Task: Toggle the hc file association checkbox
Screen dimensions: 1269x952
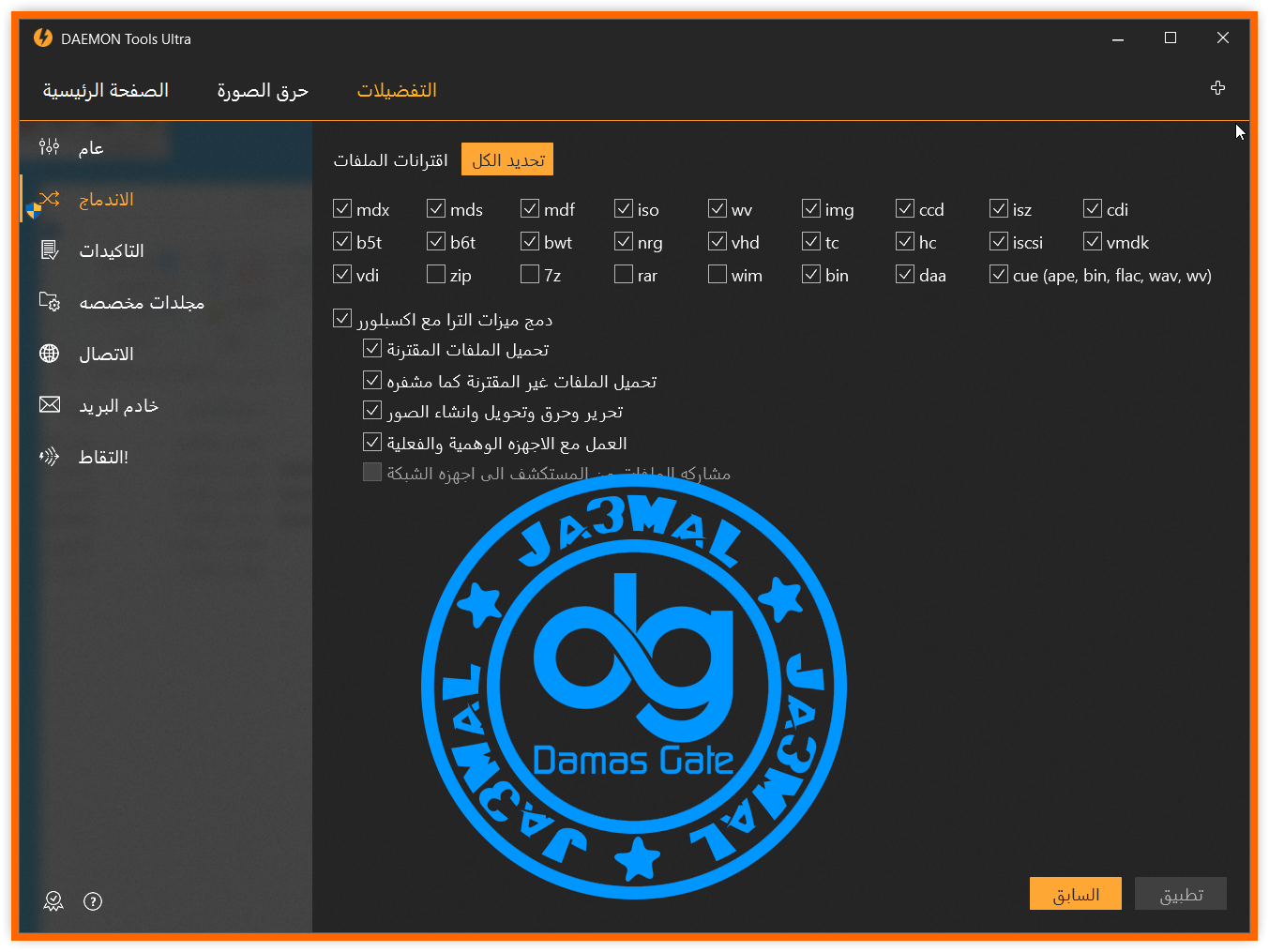Action: (x=905, y=241)
